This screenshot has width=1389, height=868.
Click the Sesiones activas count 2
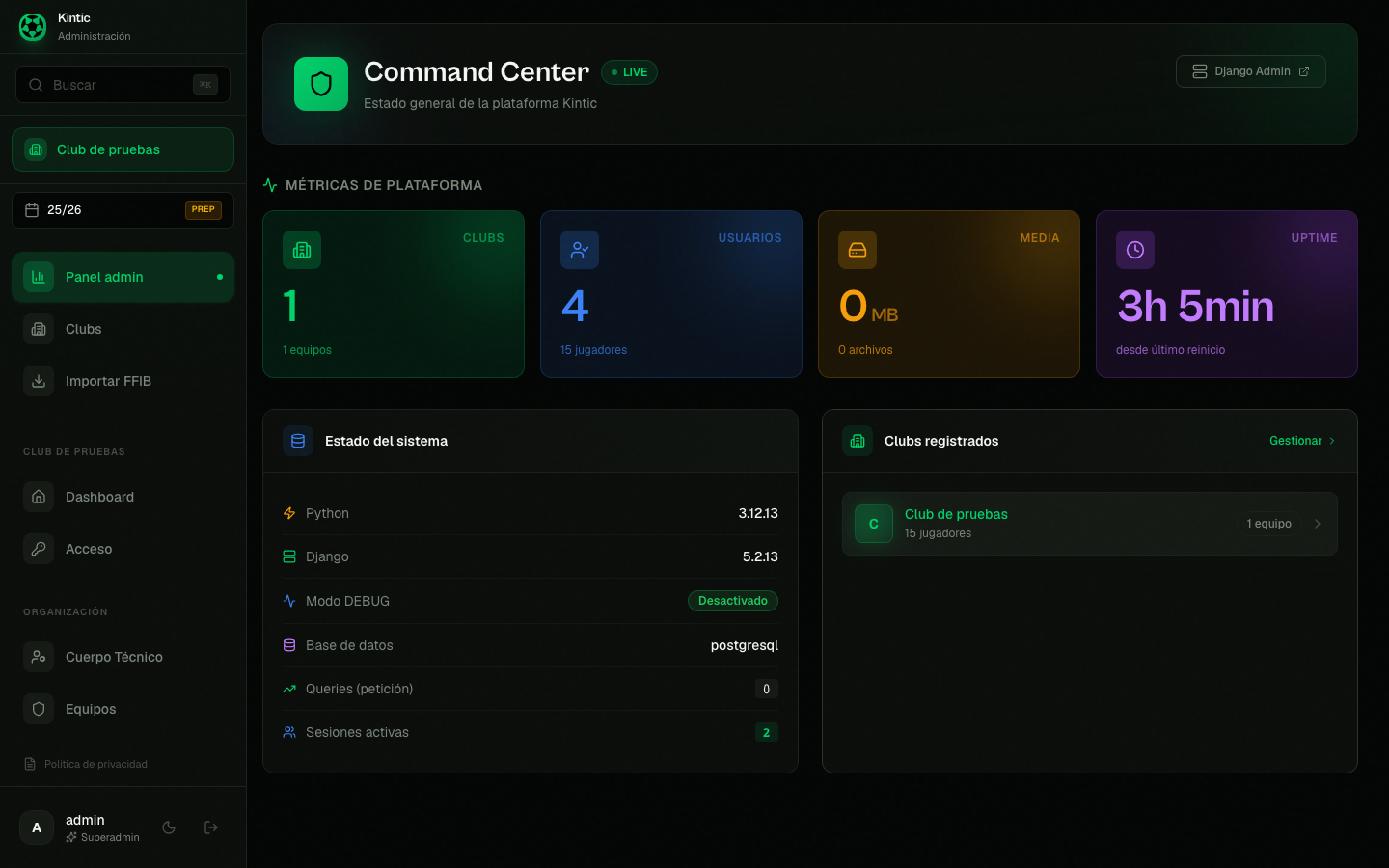(767, 732)
